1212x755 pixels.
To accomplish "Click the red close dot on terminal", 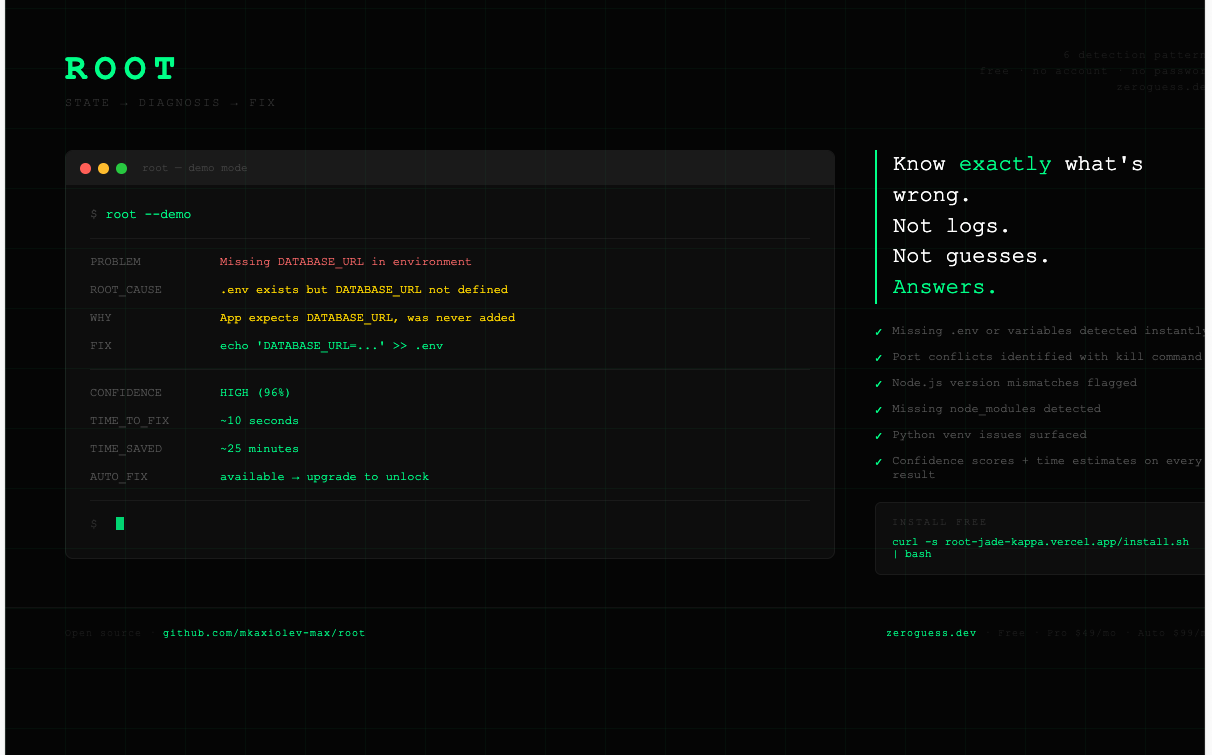I will [86, 168].
